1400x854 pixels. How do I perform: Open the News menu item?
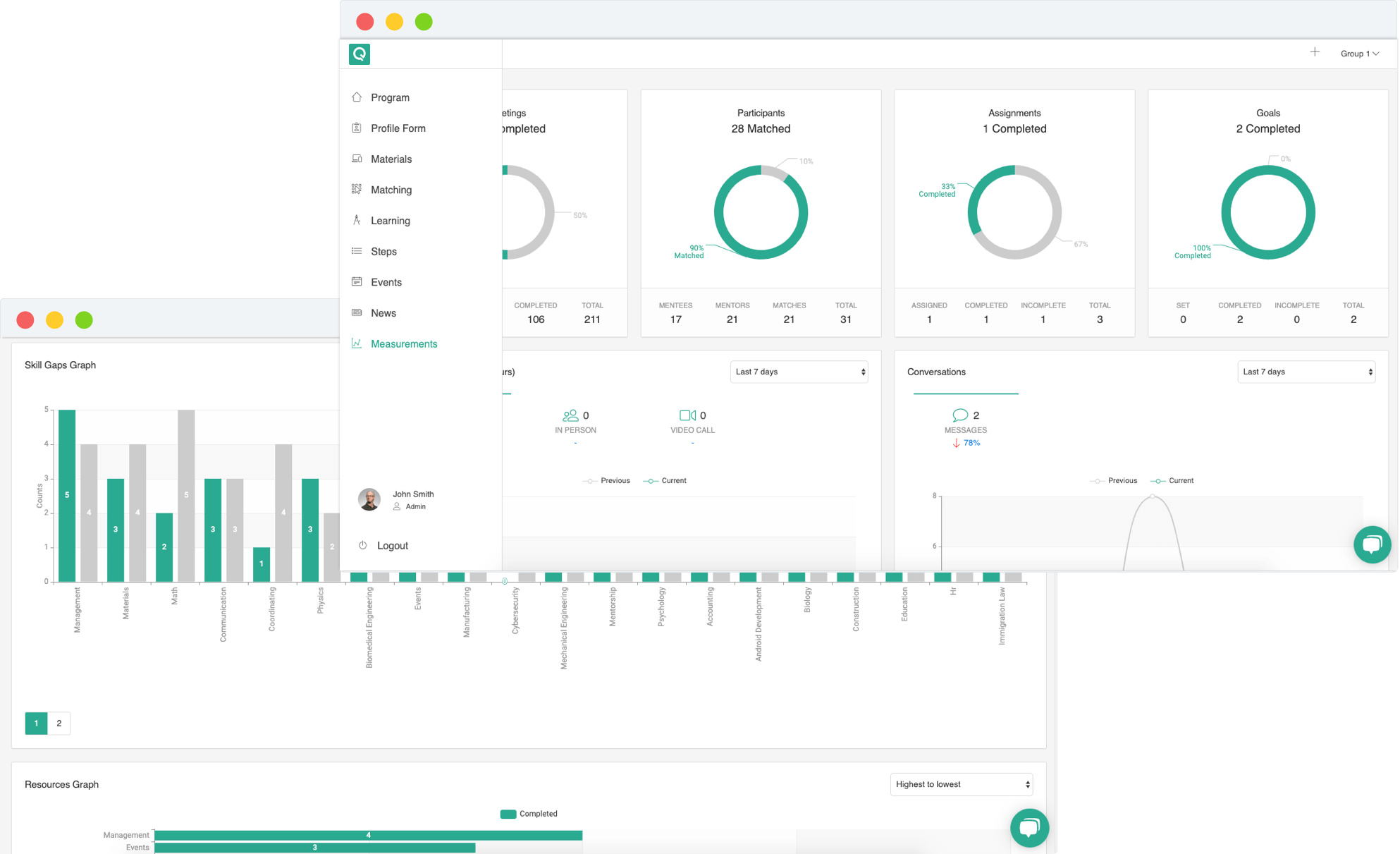click(x=383, y=313)
